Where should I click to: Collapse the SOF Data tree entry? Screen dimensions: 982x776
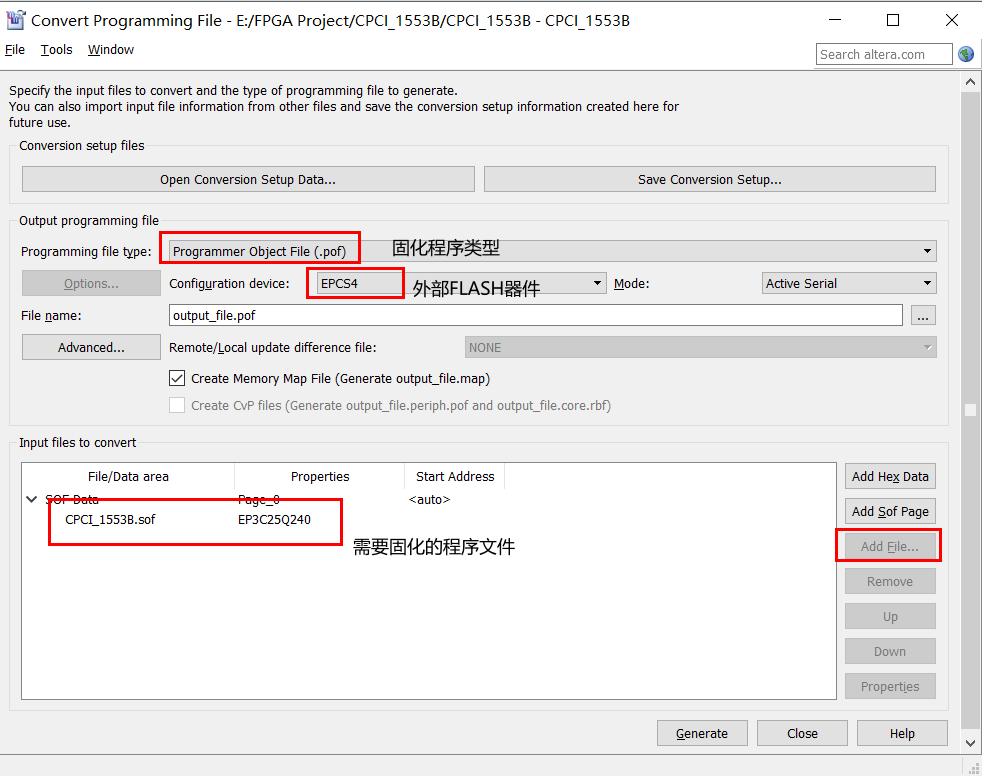point(31,498)
